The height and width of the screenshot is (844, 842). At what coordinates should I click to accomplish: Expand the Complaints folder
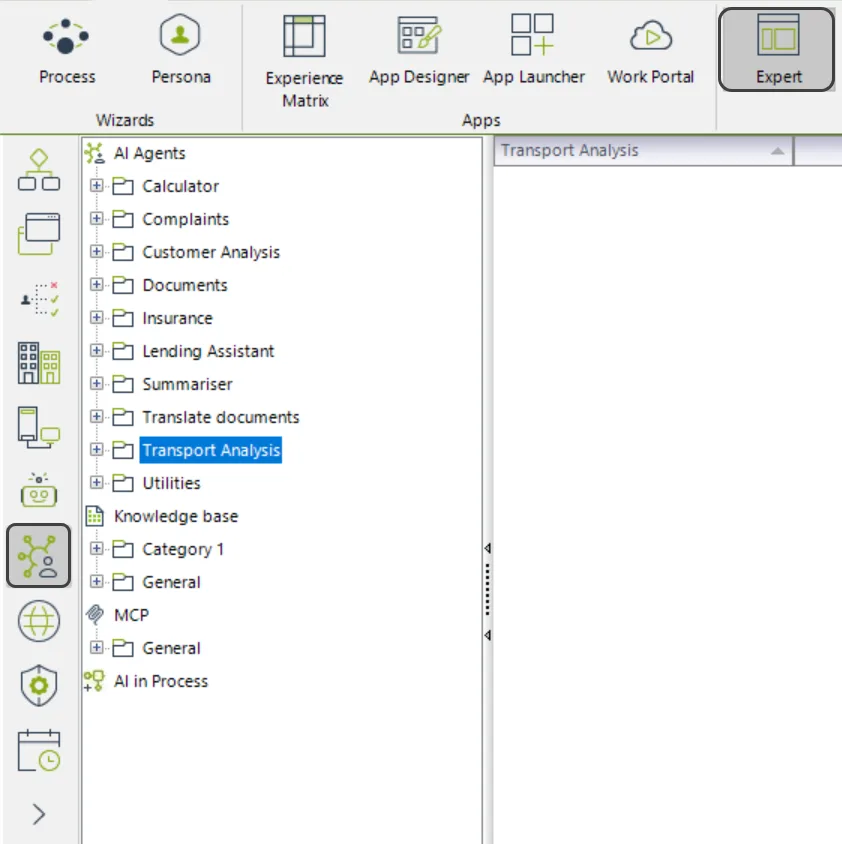point(96,219)
